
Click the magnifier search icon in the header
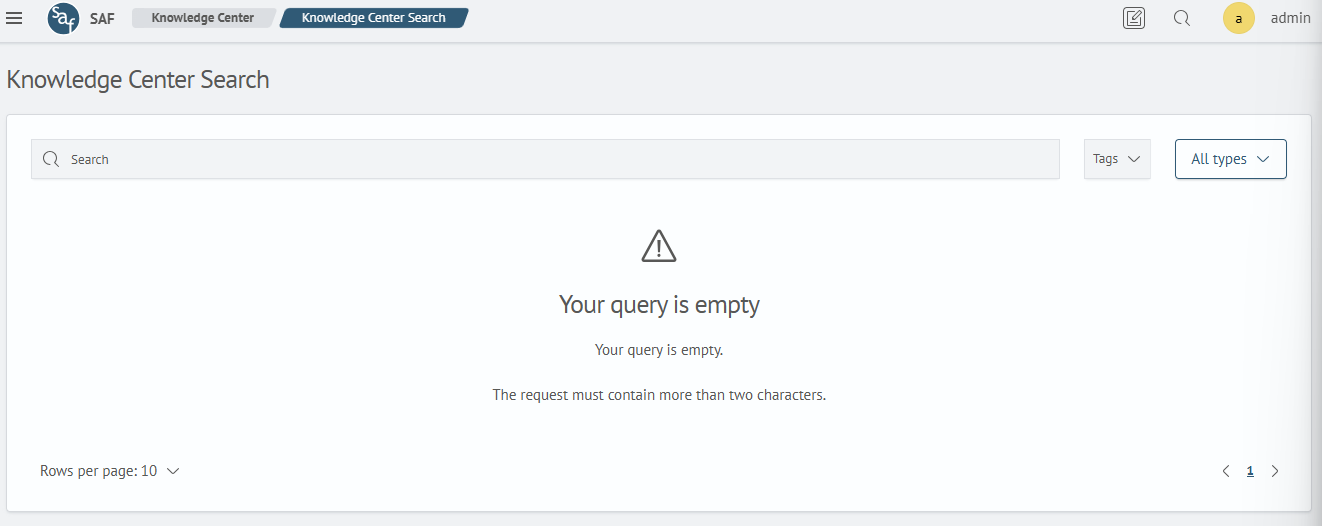(x=1181, y=18)
